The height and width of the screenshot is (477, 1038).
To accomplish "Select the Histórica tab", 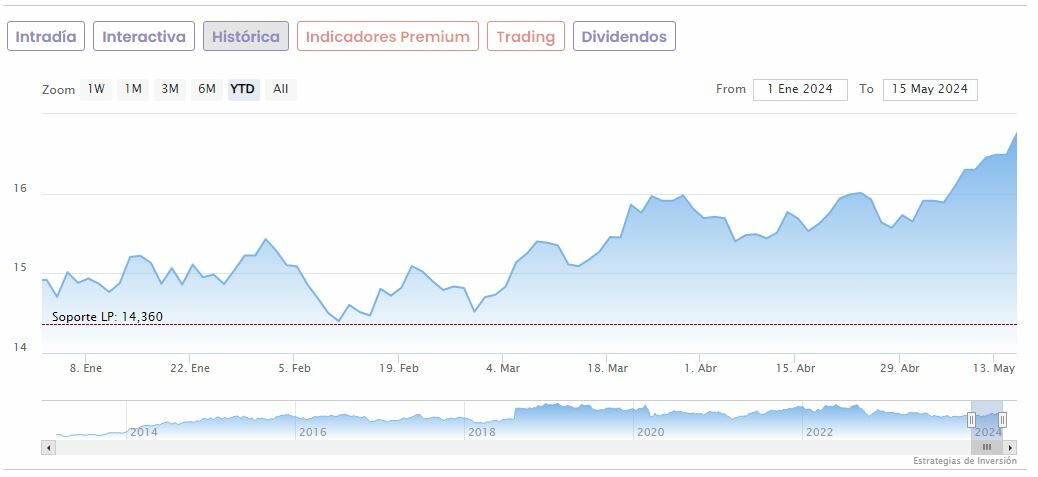I will [x=246, y=37].
